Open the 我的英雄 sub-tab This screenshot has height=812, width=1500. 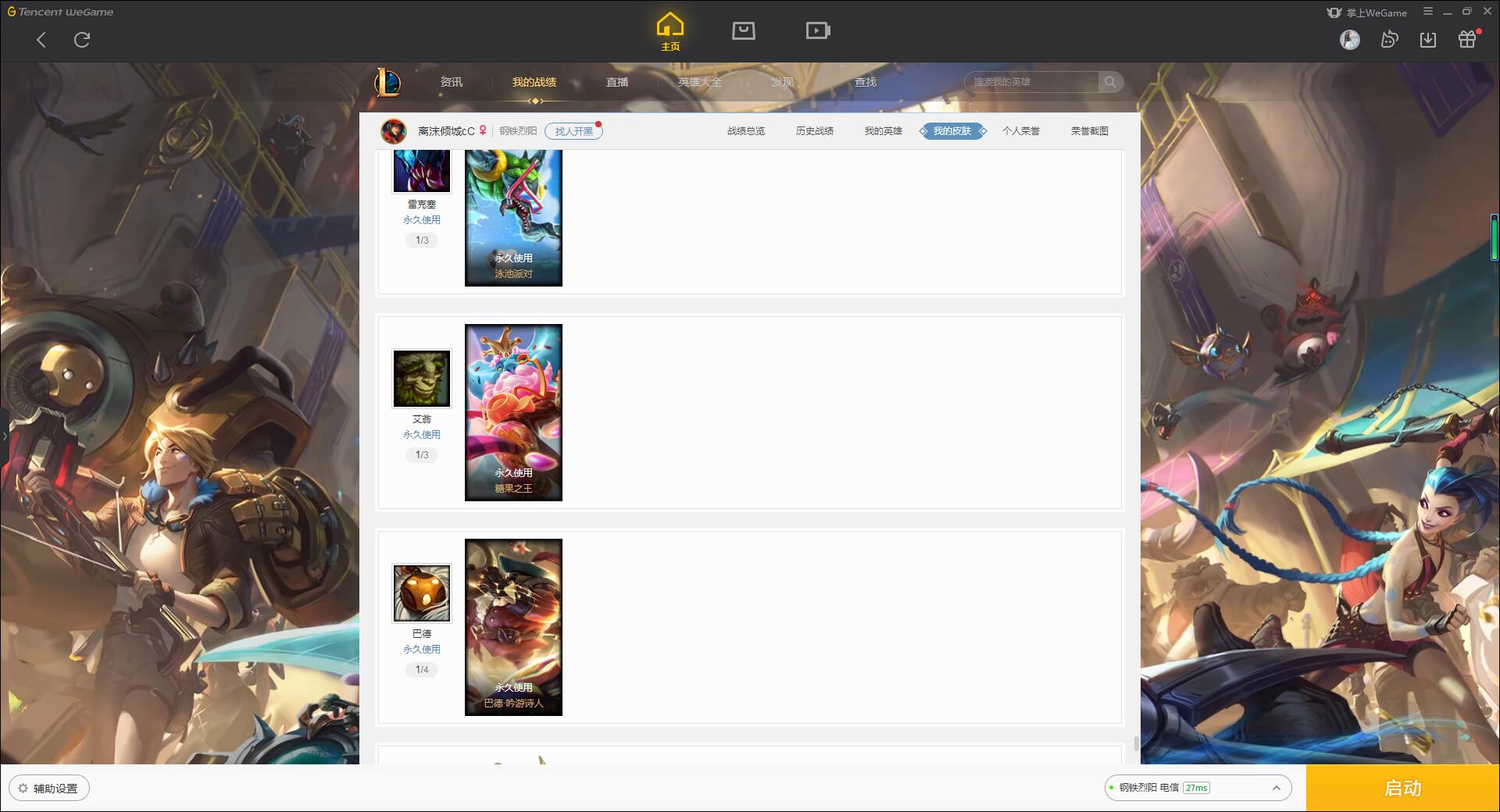point(884,131)
